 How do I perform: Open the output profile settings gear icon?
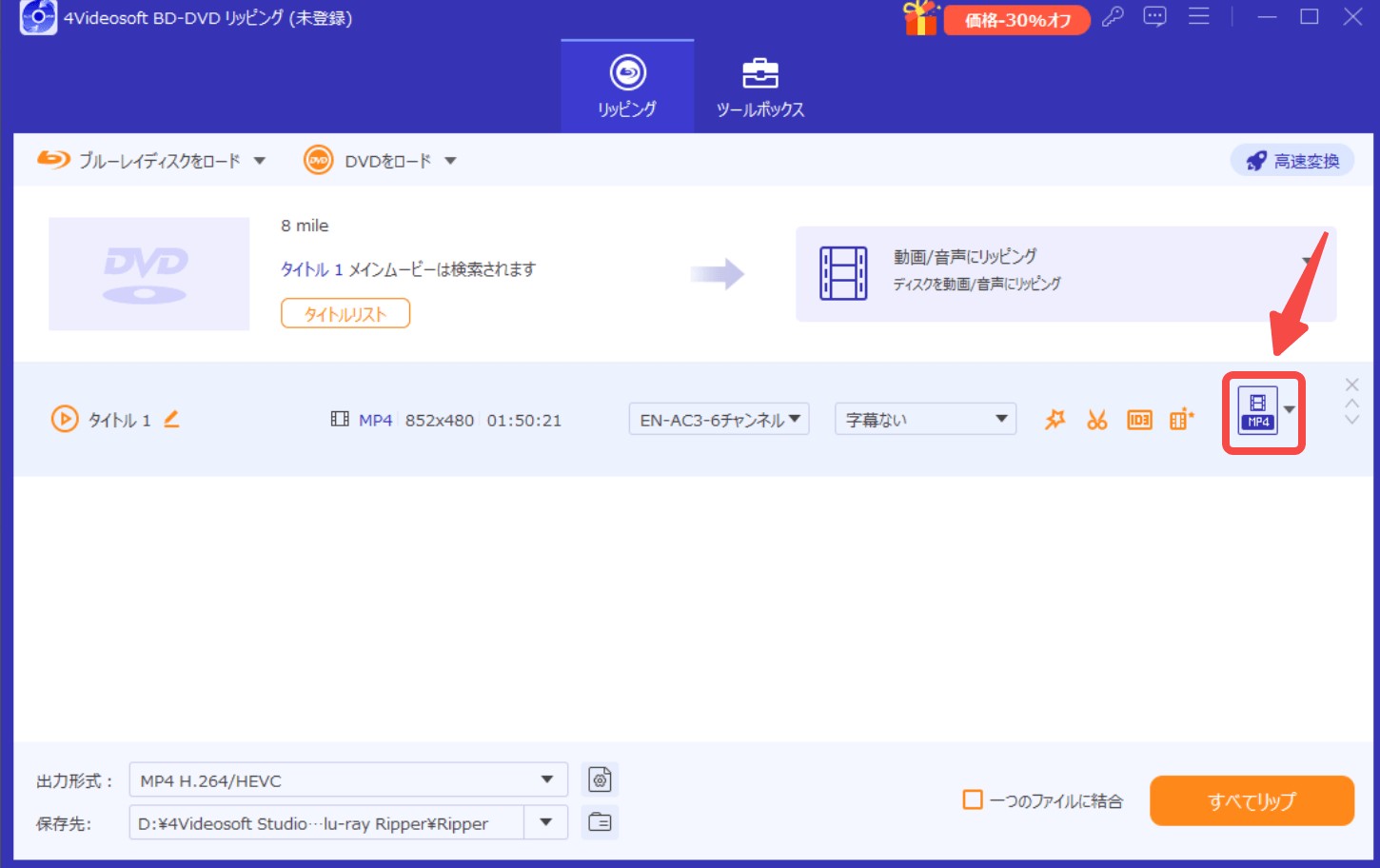(600, 780)
